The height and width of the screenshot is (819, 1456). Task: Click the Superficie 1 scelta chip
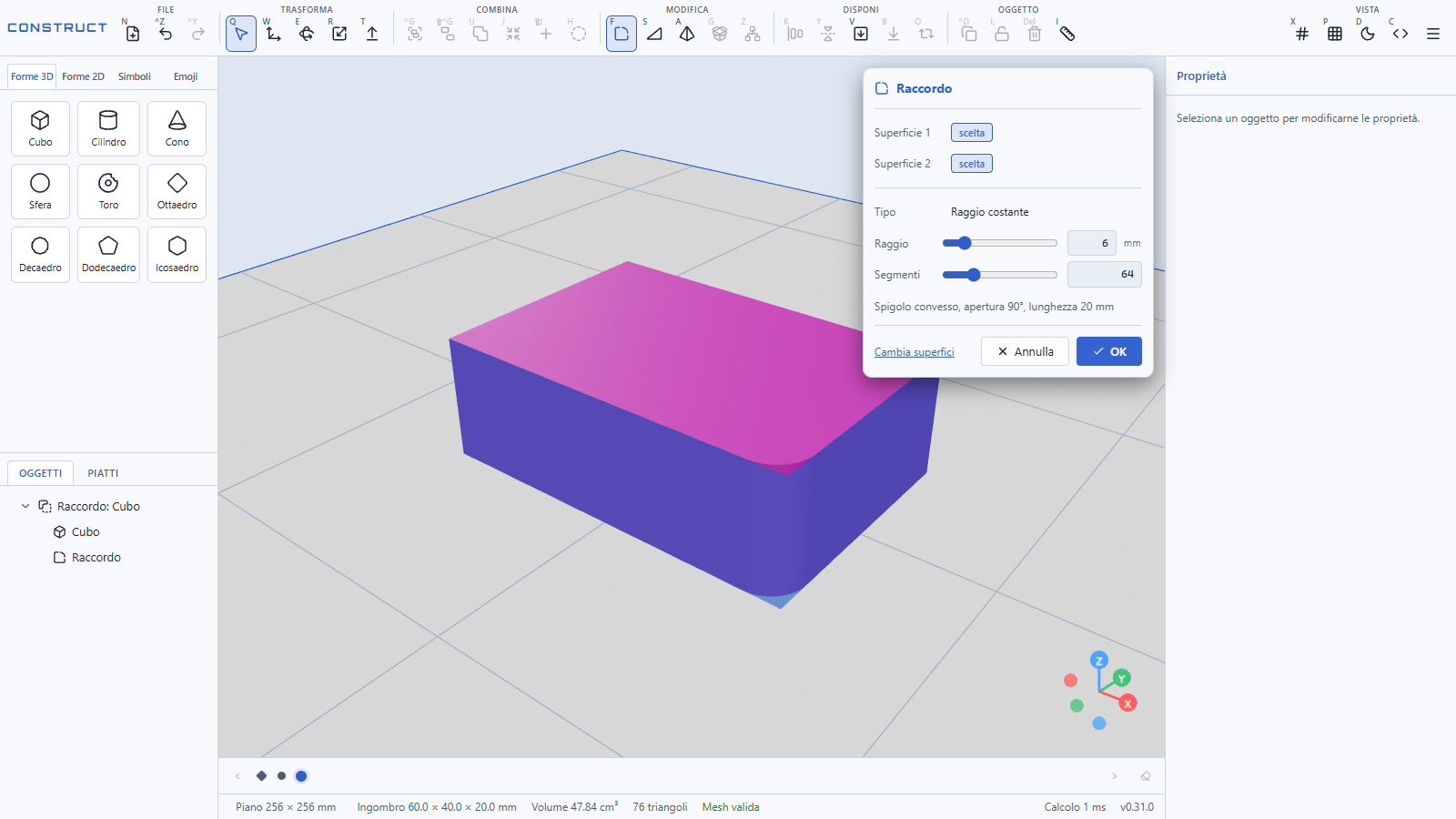[972, 133]
